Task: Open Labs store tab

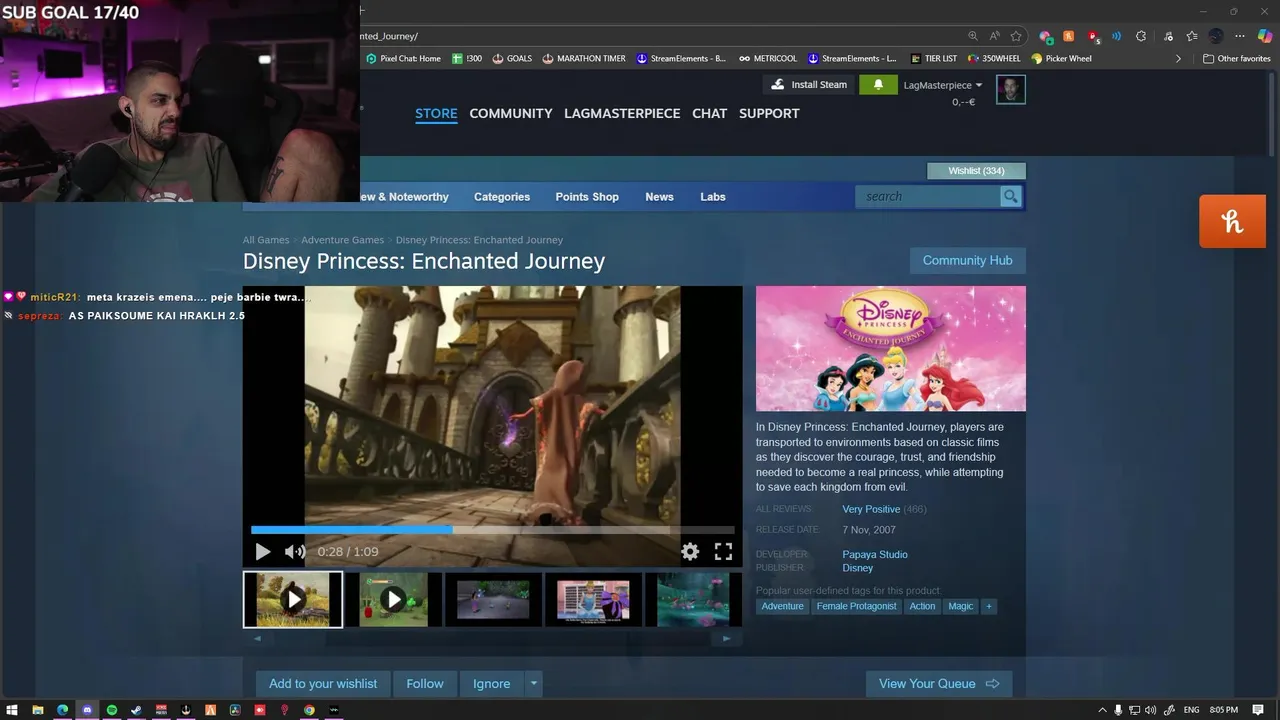Action: coord(713,197)
